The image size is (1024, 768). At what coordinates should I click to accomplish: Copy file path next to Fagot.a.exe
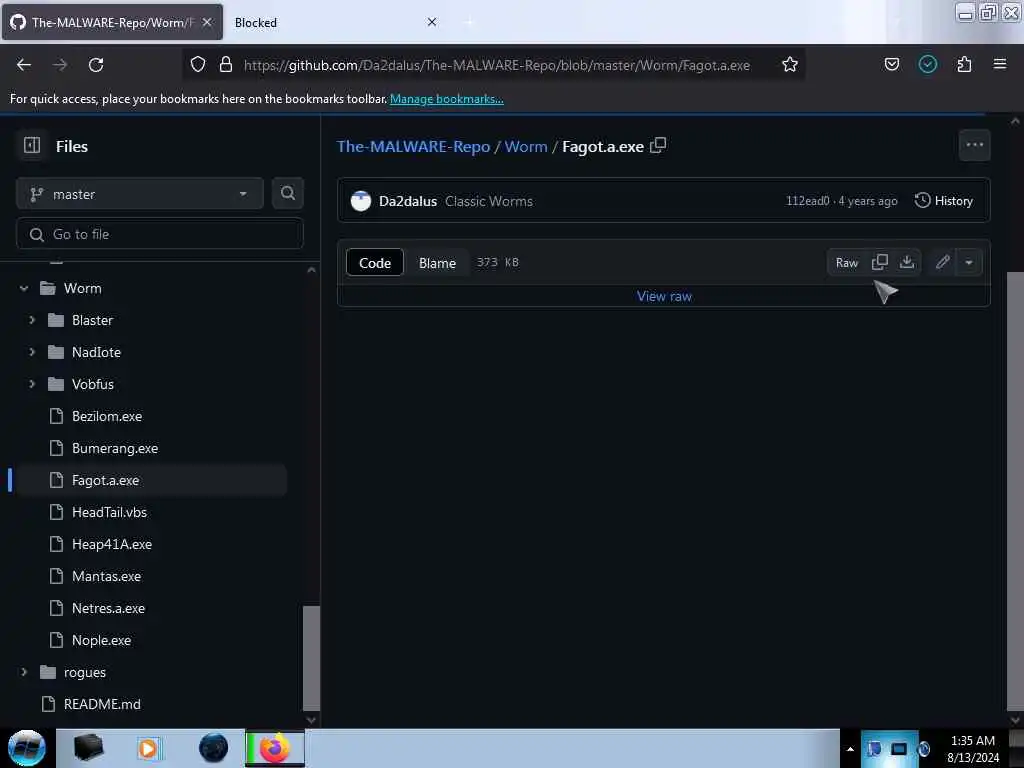pyautogui.click(x=658, y=145)
